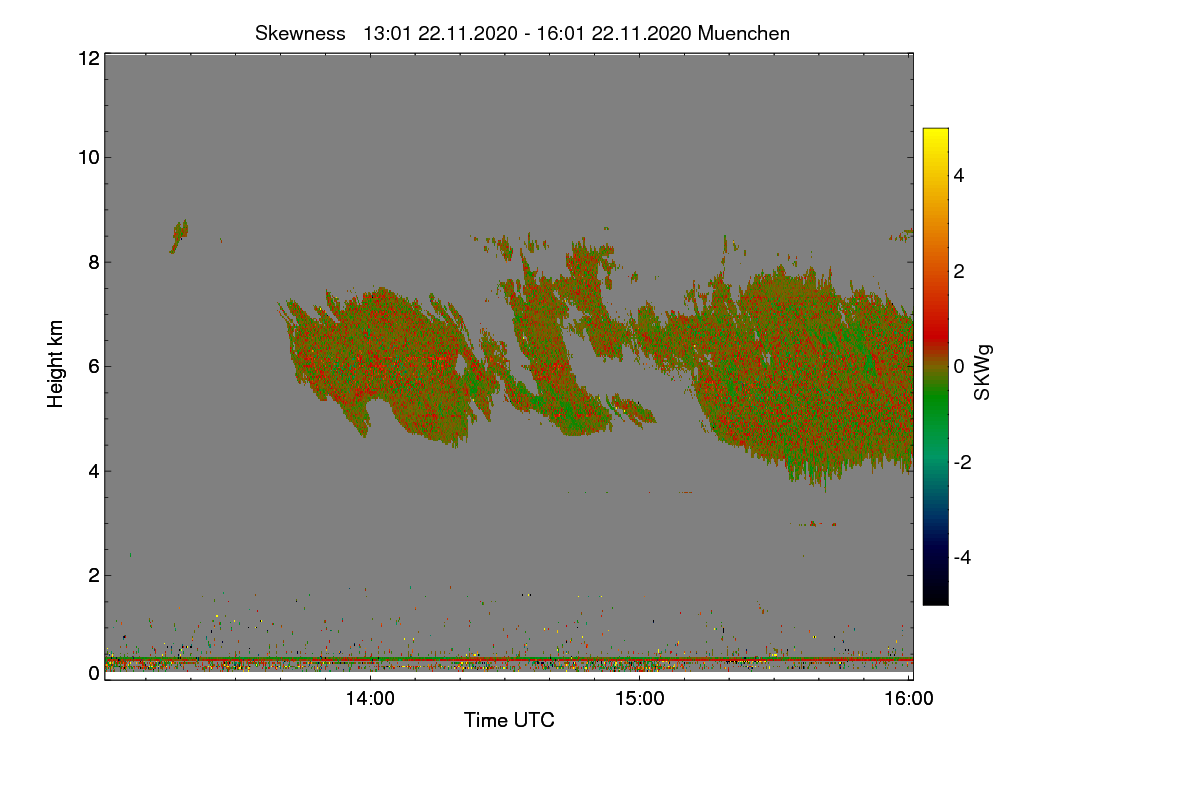This screenshot has height=800, width=1200.
Task: Click the 14:00 time tick label
Action: (370, 699)
